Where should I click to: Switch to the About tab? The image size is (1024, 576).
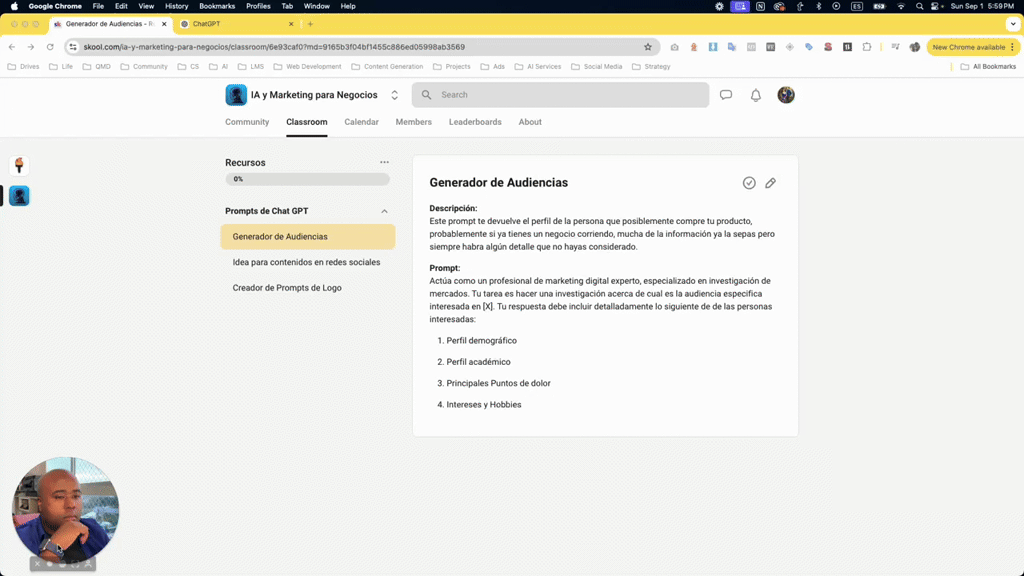(x=530, y=122)
